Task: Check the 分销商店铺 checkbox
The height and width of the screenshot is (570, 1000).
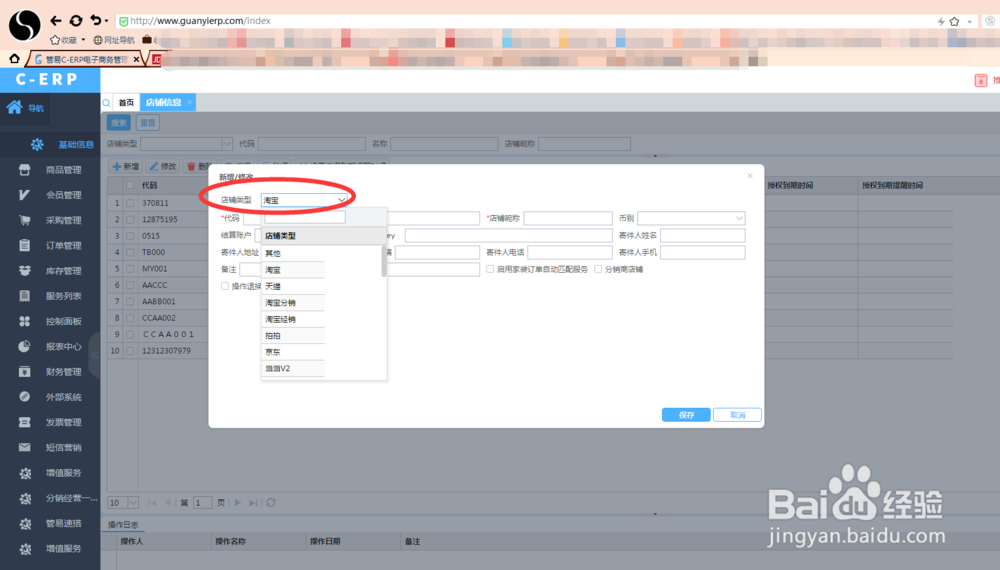Action: tap(598, 269)
